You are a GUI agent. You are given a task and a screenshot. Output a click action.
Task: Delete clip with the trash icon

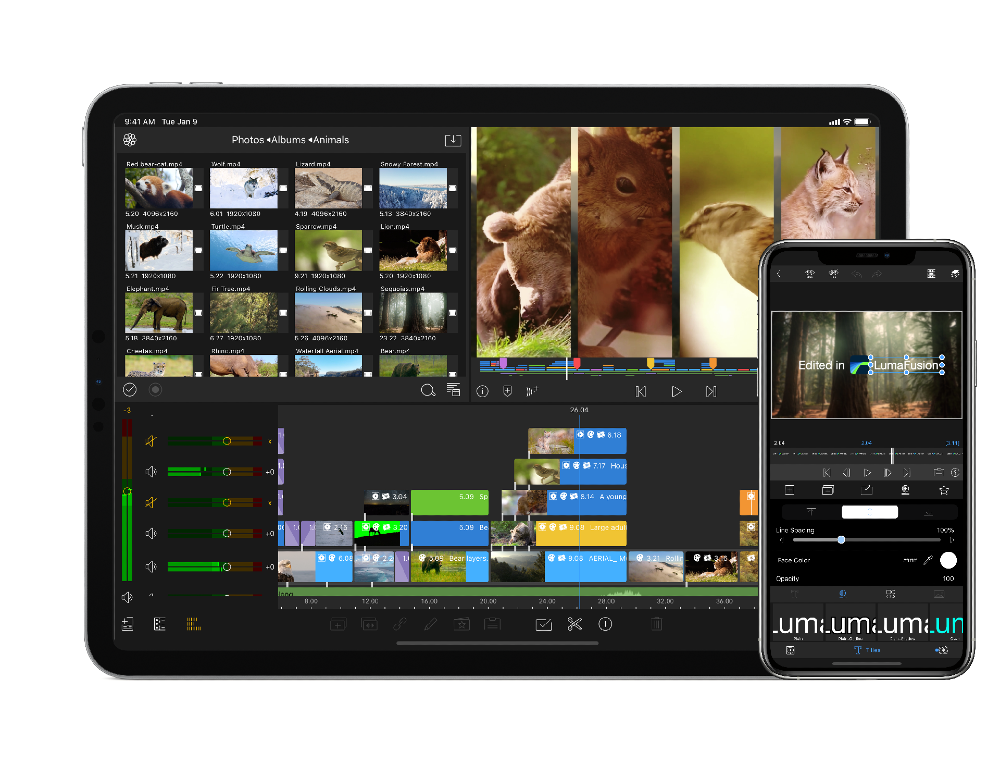pos(656,624)
